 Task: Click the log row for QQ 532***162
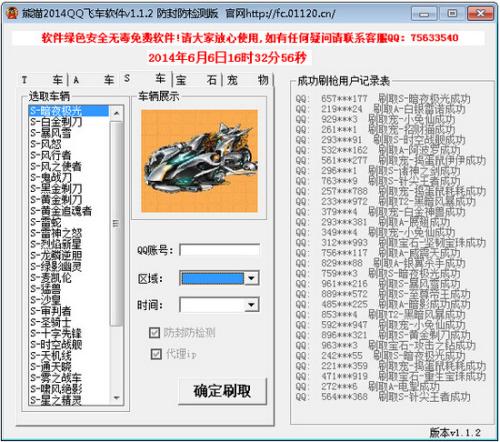378,150
